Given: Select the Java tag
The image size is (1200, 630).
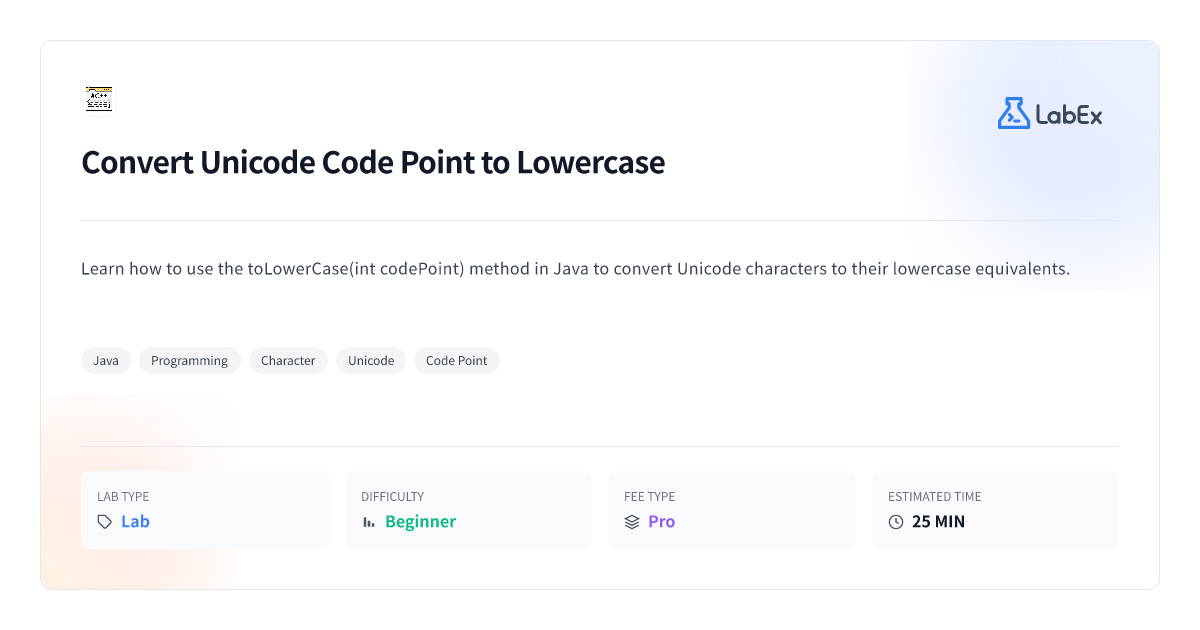Looking at the screenshot, I should [x=106, y=361].
